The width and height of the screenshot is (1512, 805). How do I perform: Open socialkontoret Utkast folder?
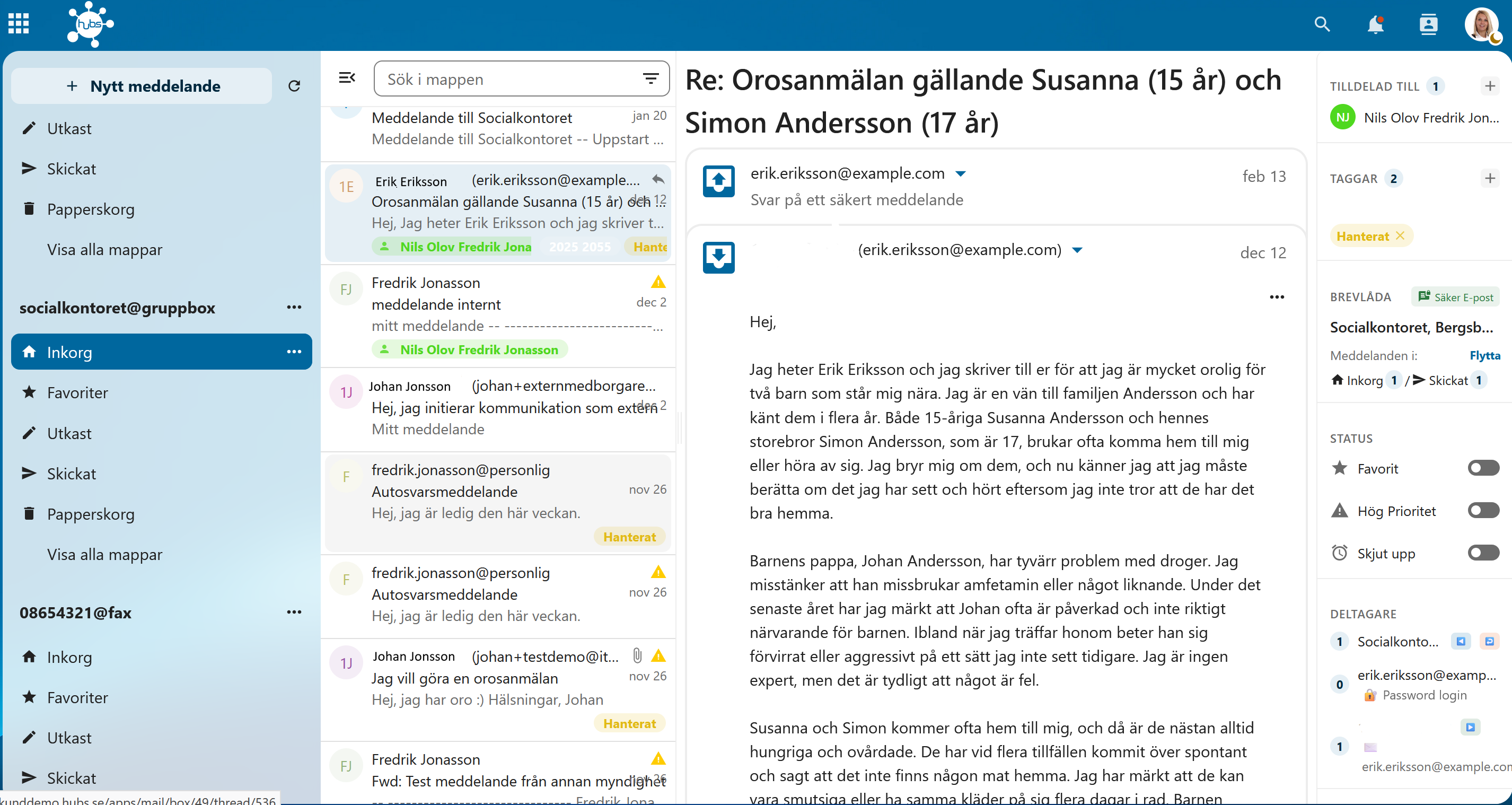162,433
